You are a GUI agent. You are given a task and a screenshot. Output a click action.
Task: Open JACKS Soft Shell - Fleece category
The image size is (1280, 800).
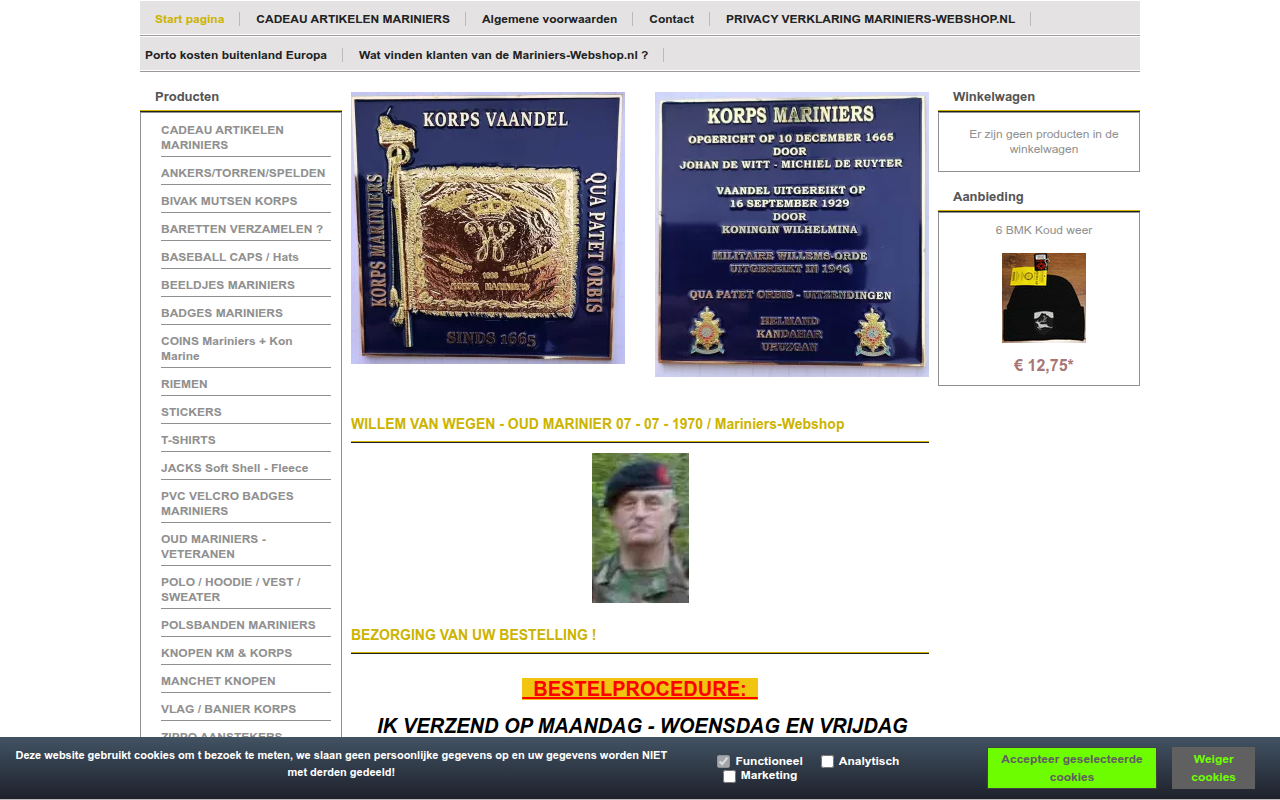point(245,468)
